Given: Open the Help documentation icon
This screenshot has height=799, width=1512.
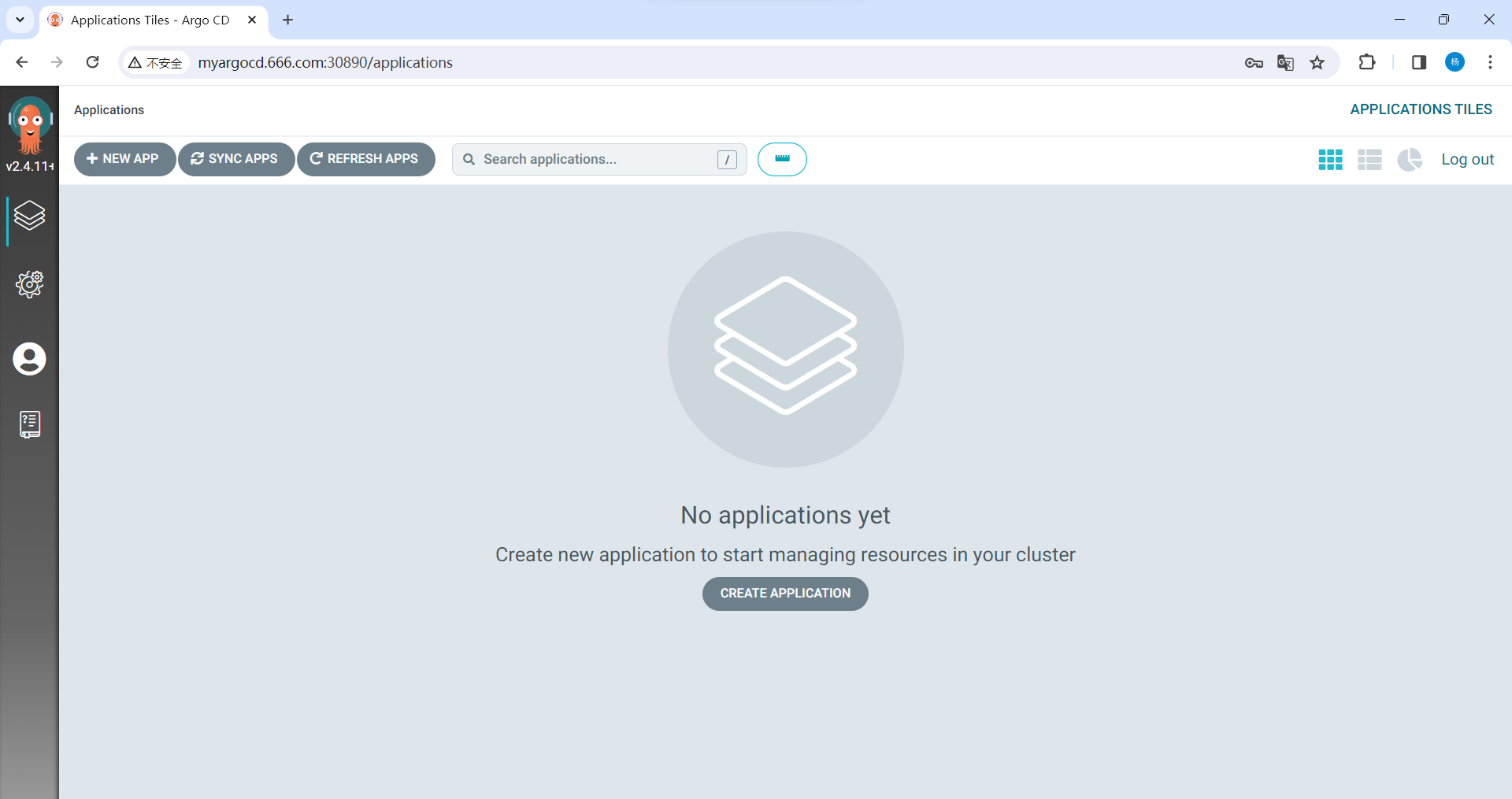Looking at the screenshot, I should pyautogui.click(x=29, y=424).
